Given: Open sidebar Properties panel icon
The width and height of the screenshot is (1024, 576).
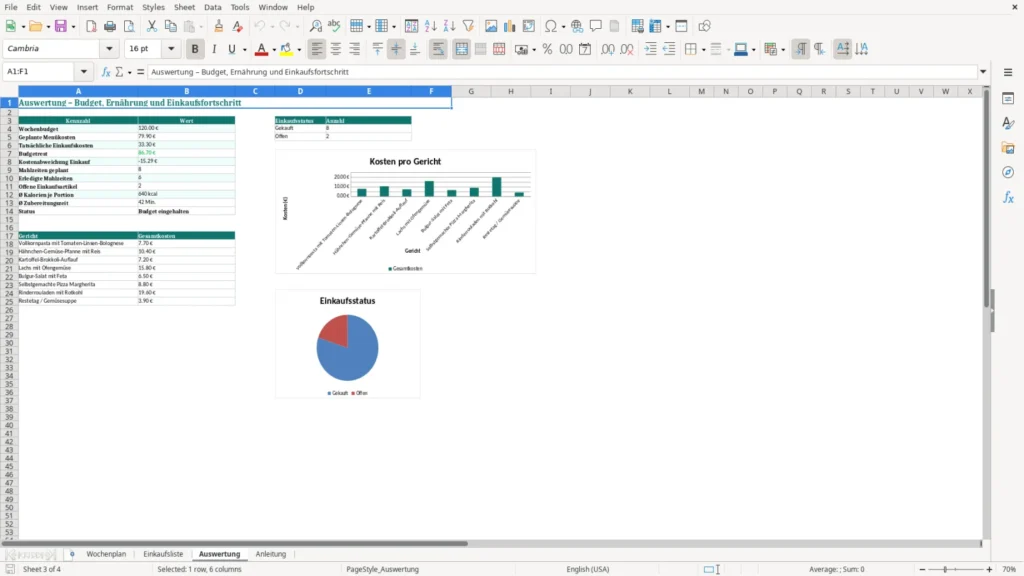Looking at the screenshot, I should pyautogui.click(x=1008, y=99).
